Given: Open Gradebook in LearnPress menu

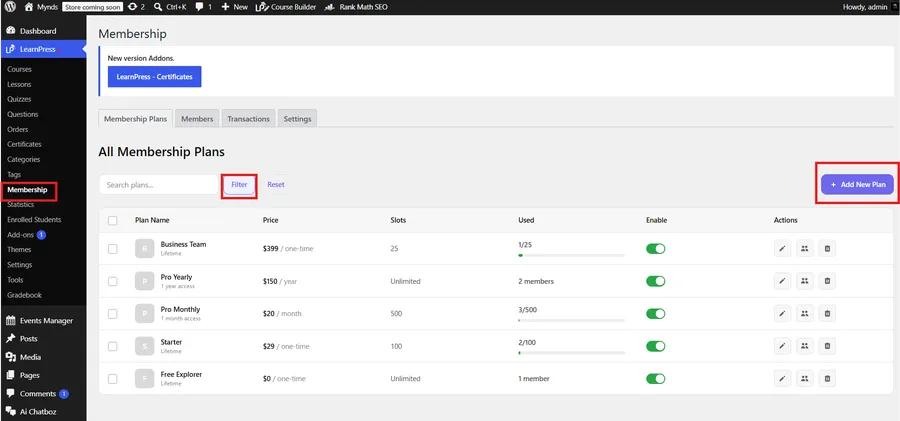Looking at the screenshot, I should pyautogui.click(x=24, y=295).
